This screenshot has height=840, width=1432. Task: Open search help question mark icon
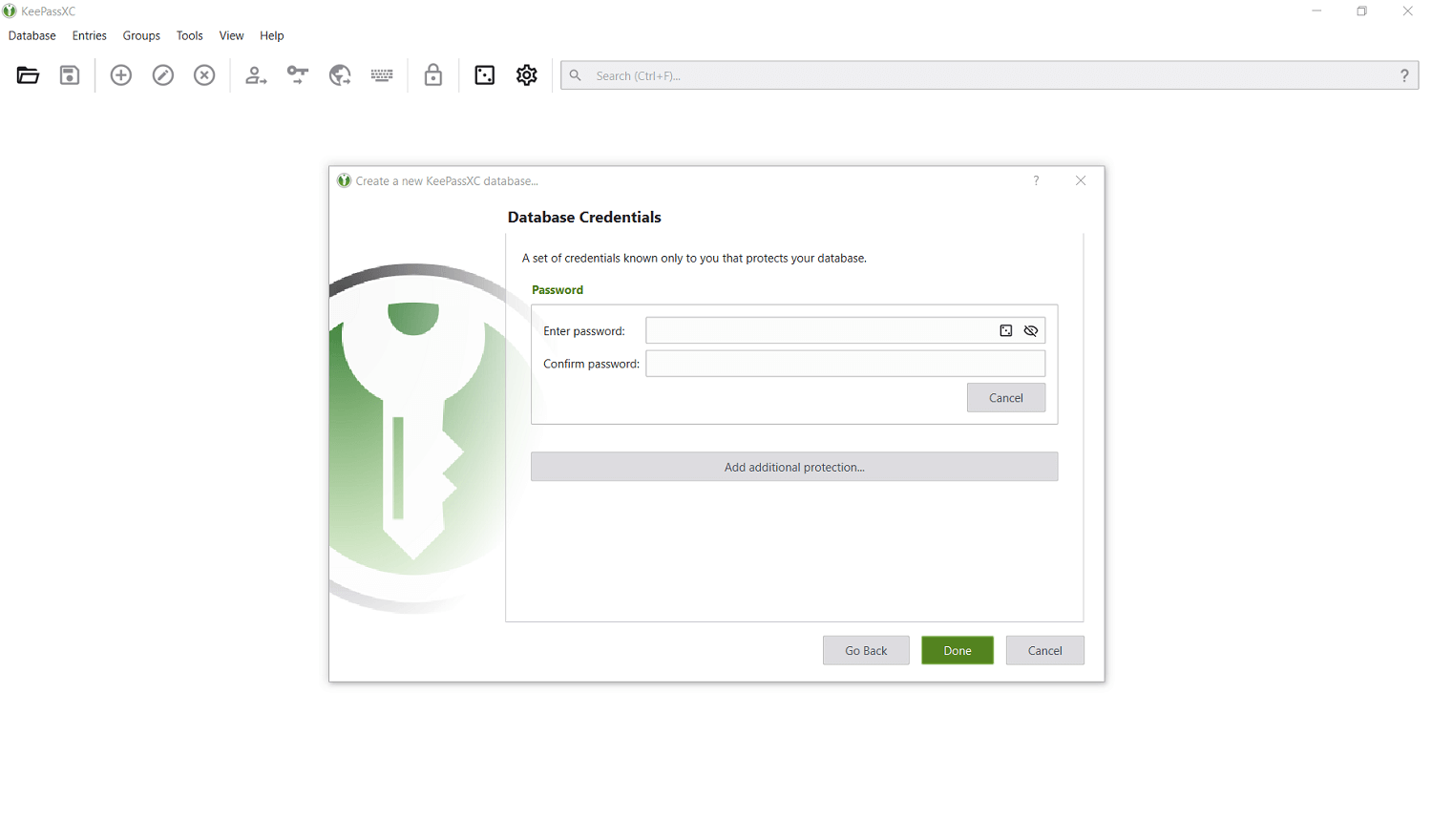point(1404,75)
